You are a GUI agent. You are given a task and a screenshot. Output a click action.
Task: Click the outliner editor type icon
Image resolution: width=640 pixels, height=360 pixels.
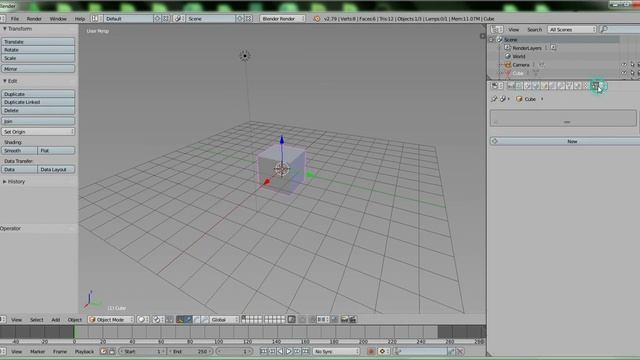tap(496, 29)
